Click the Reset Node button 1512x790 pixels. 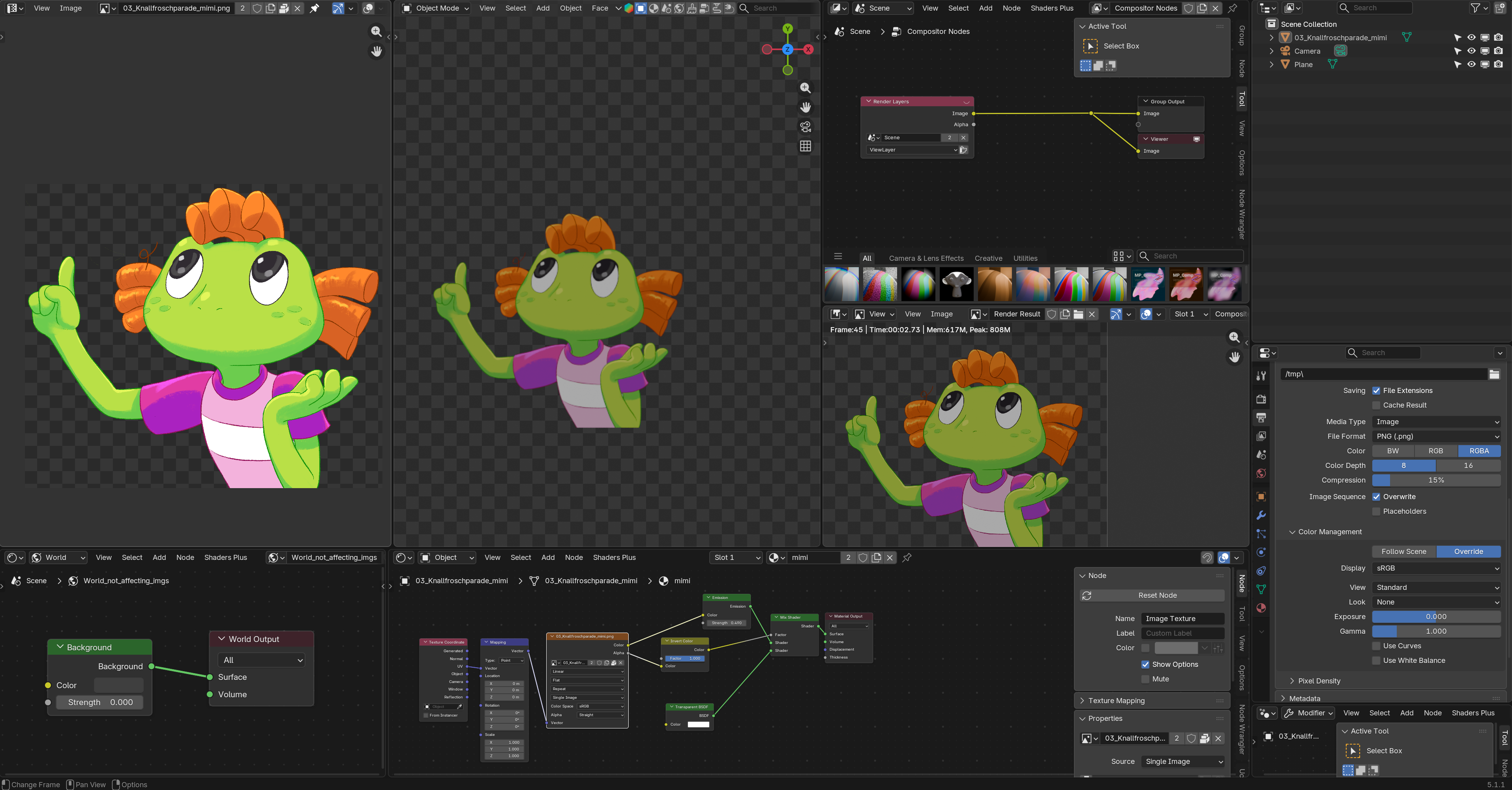tap(1152, 595)
